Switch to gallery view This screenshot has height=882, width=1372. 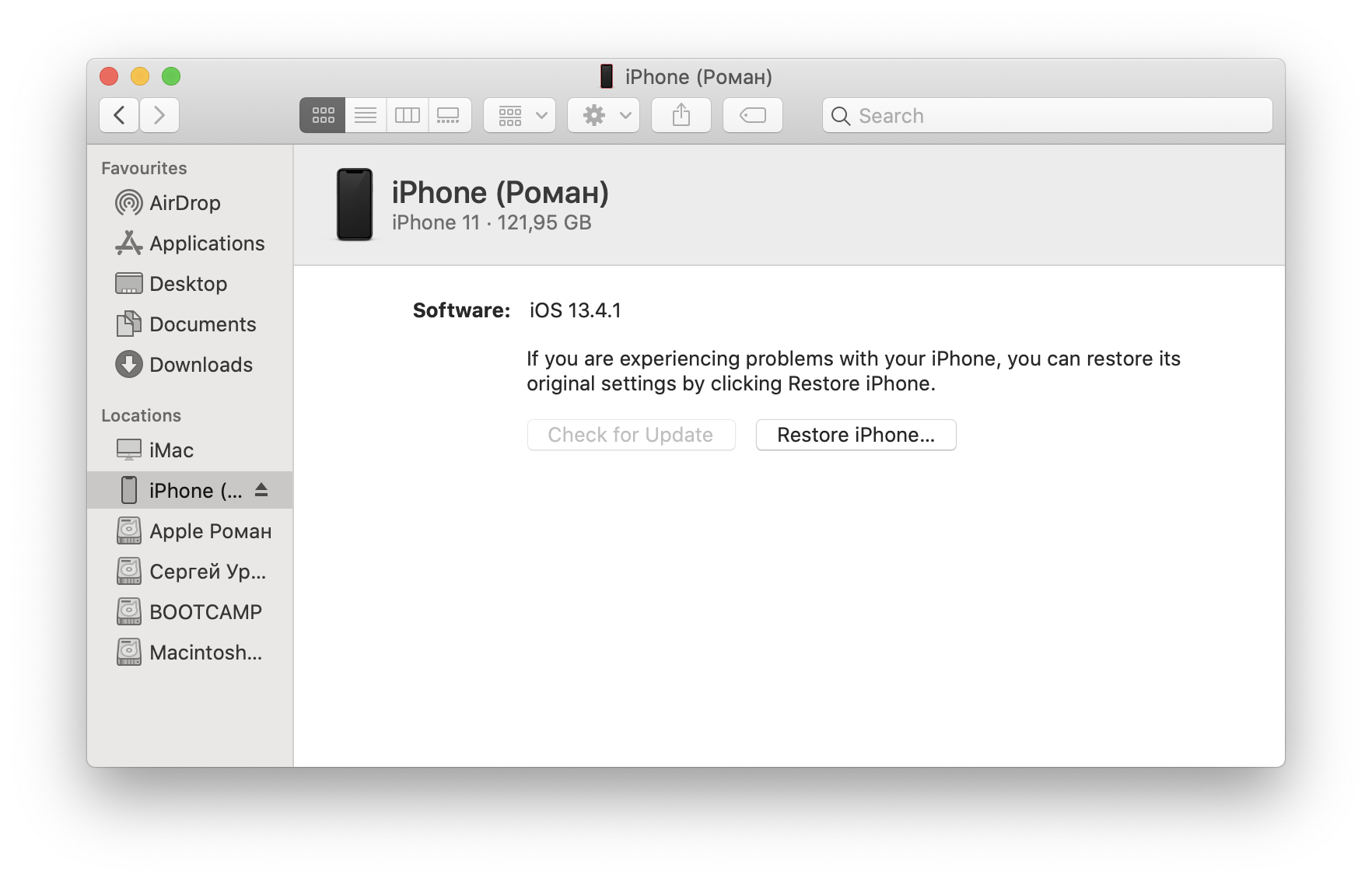point(450,116)
